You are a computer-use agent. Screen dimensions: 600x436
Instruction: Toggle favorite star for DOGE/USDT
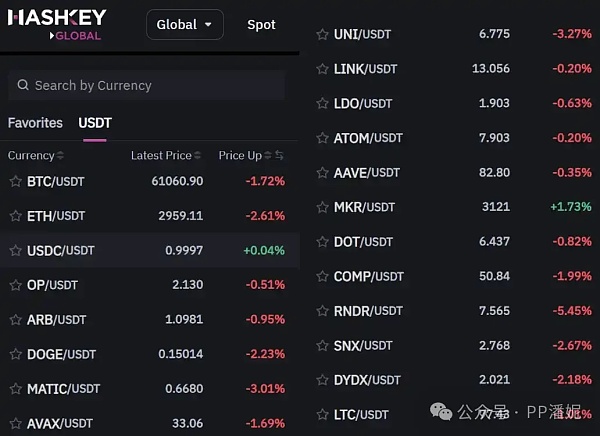(16, 354)
